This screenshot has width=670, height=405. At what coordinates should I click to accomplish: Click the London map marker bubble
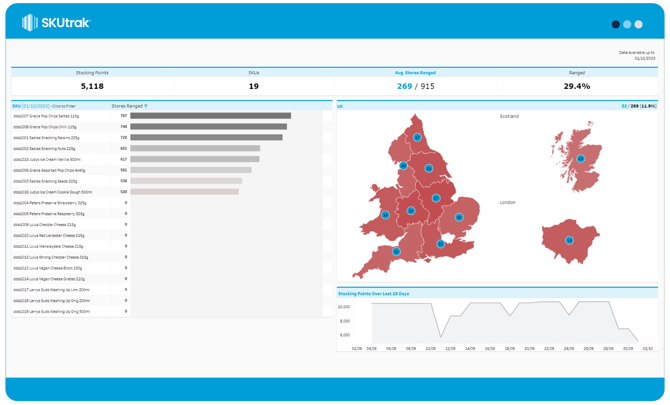click(570, 240)
